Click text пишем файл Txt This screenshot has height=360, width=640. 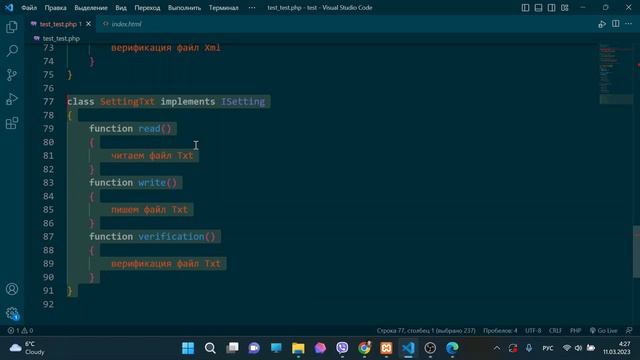click(x=149, y=209)
